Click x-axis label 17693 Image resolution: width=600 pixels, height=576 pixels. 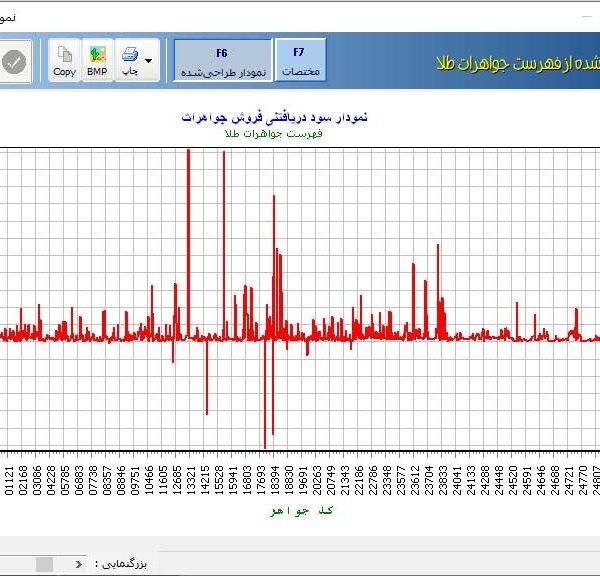[x=261, y=480]
